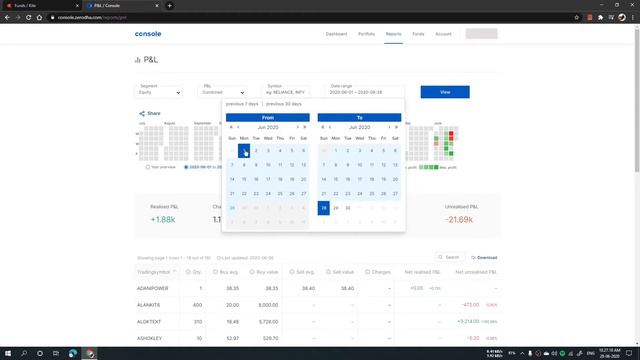Open Windows notification center icon

coord(629,353)
